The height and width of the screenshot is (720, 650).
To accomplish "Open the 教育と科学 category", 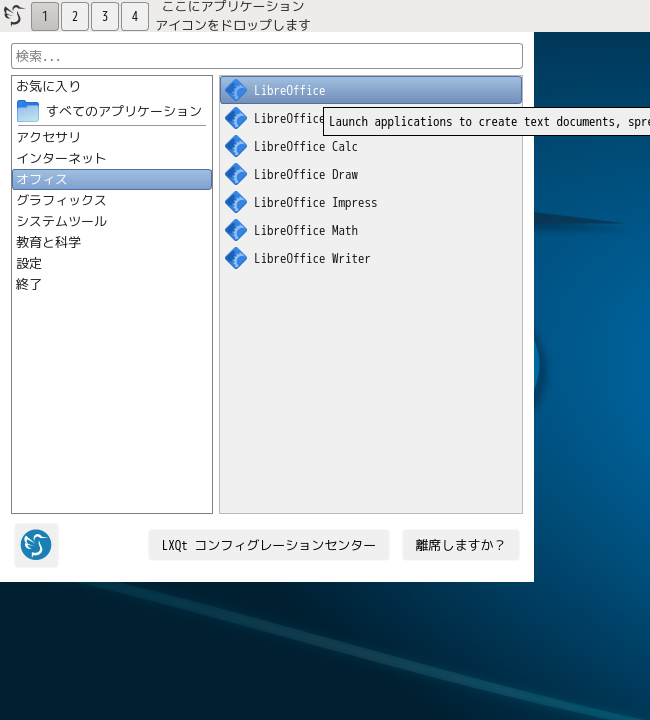I will pyautogui.click(x=112, y=242).
